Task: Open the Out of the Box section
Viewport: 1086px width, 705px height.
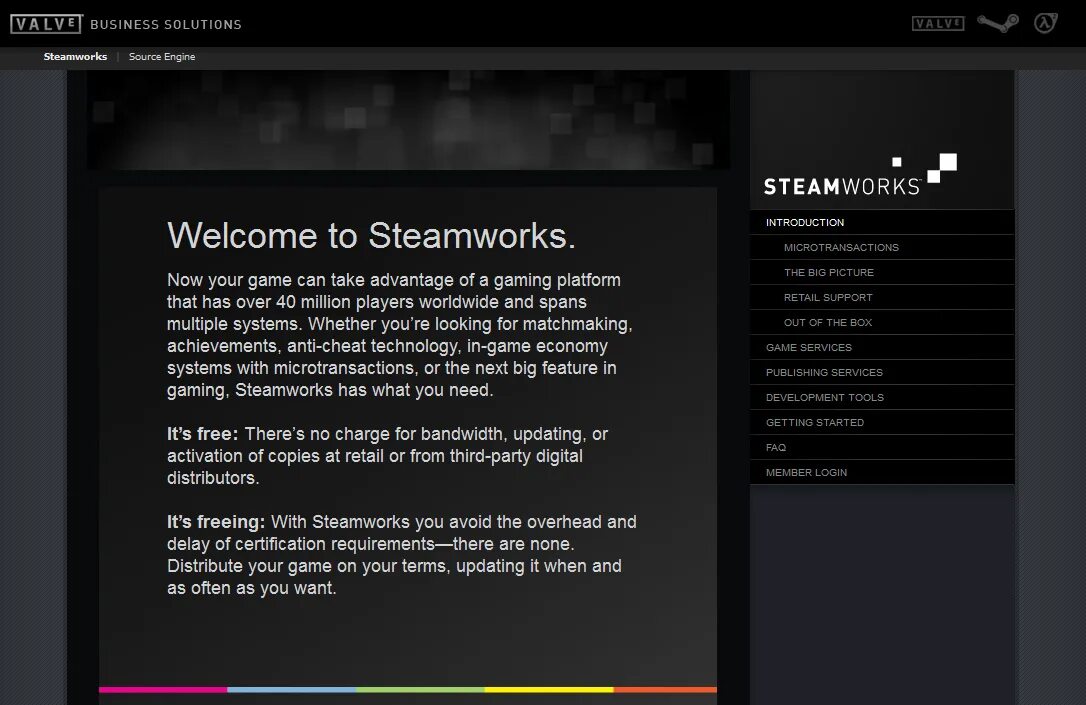Action: (x=882, y=322)
